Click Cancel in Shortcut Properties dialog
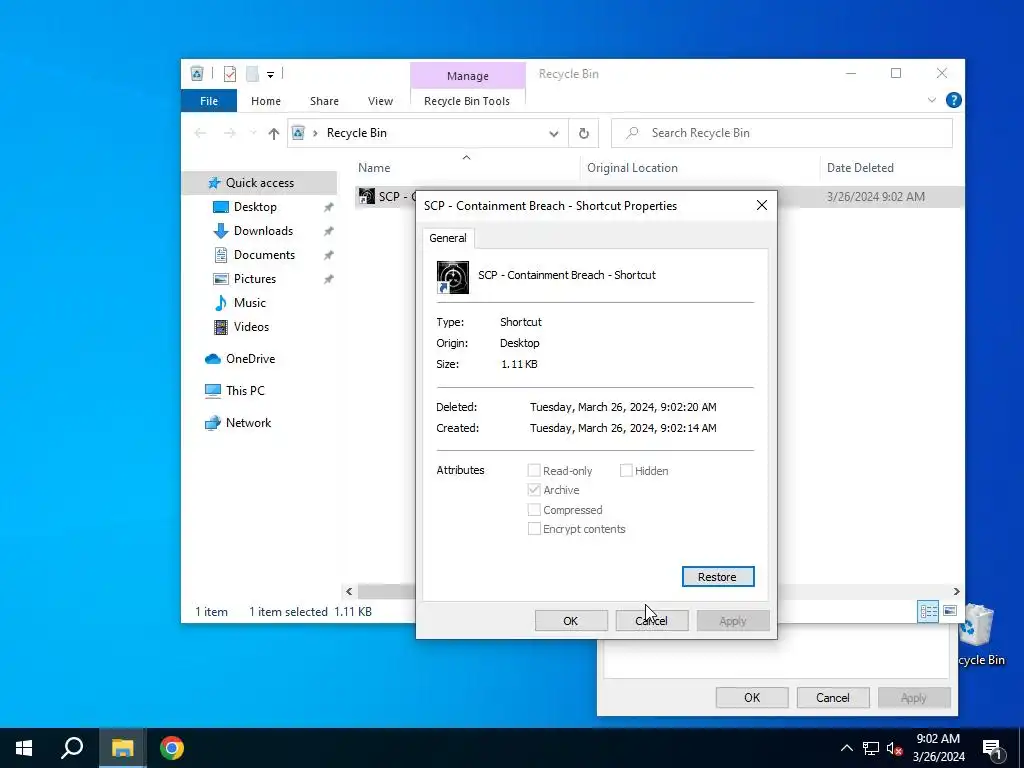 tap(652, 621)
